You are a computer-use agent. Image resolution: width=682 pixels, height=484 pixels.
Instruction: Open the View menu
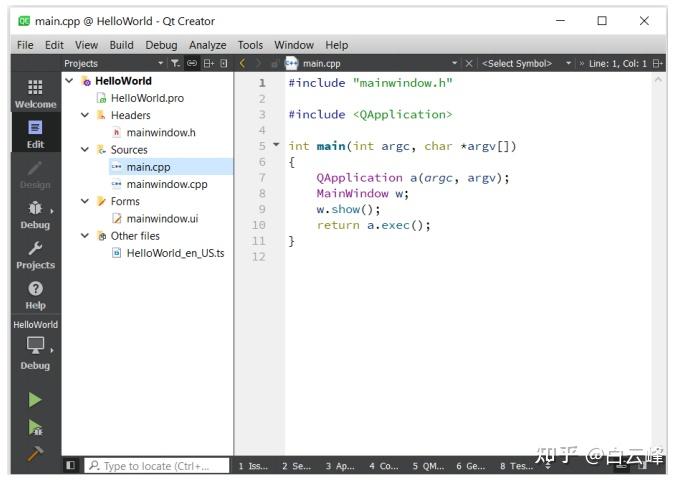coord(86,45)
